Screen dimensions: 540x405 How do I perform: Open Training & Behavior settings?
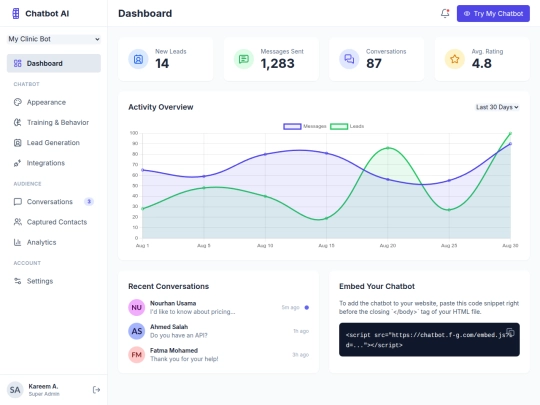[54, 122]
